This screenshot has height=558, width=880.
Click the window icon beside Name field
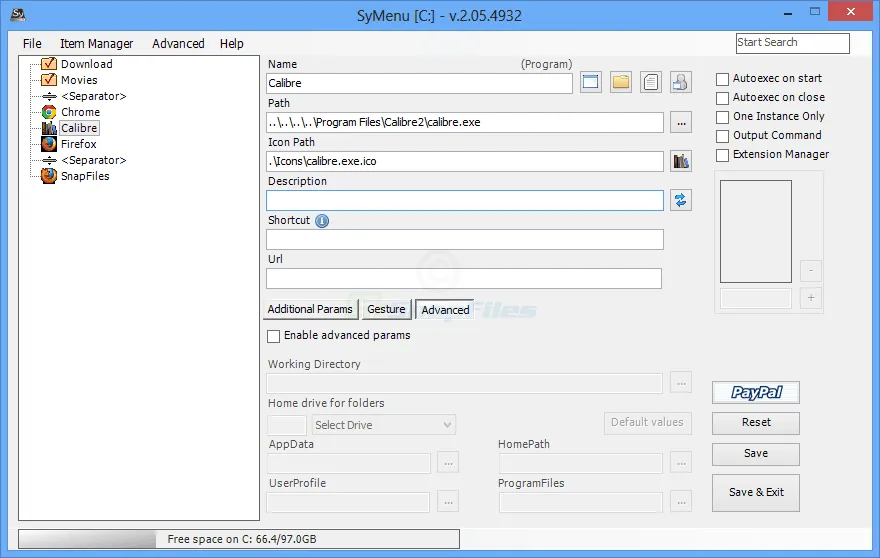click(x=590, y=82)
